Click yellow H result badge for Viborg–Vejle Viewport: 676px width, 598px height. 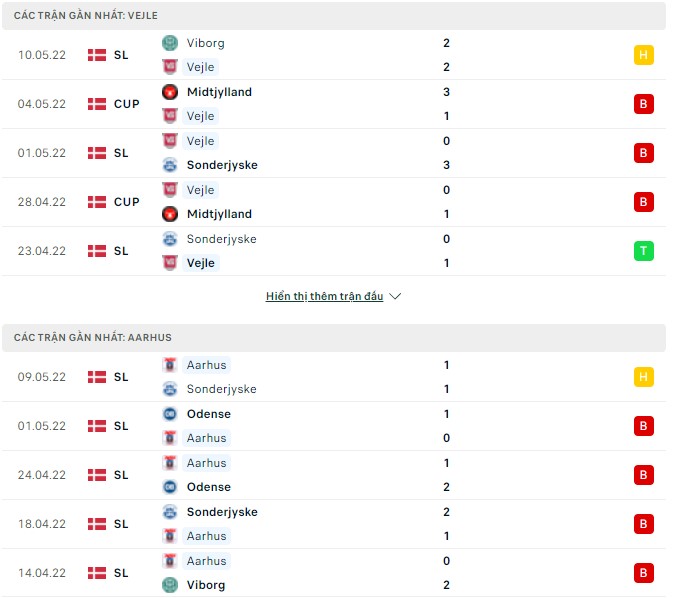pos(644,55)
